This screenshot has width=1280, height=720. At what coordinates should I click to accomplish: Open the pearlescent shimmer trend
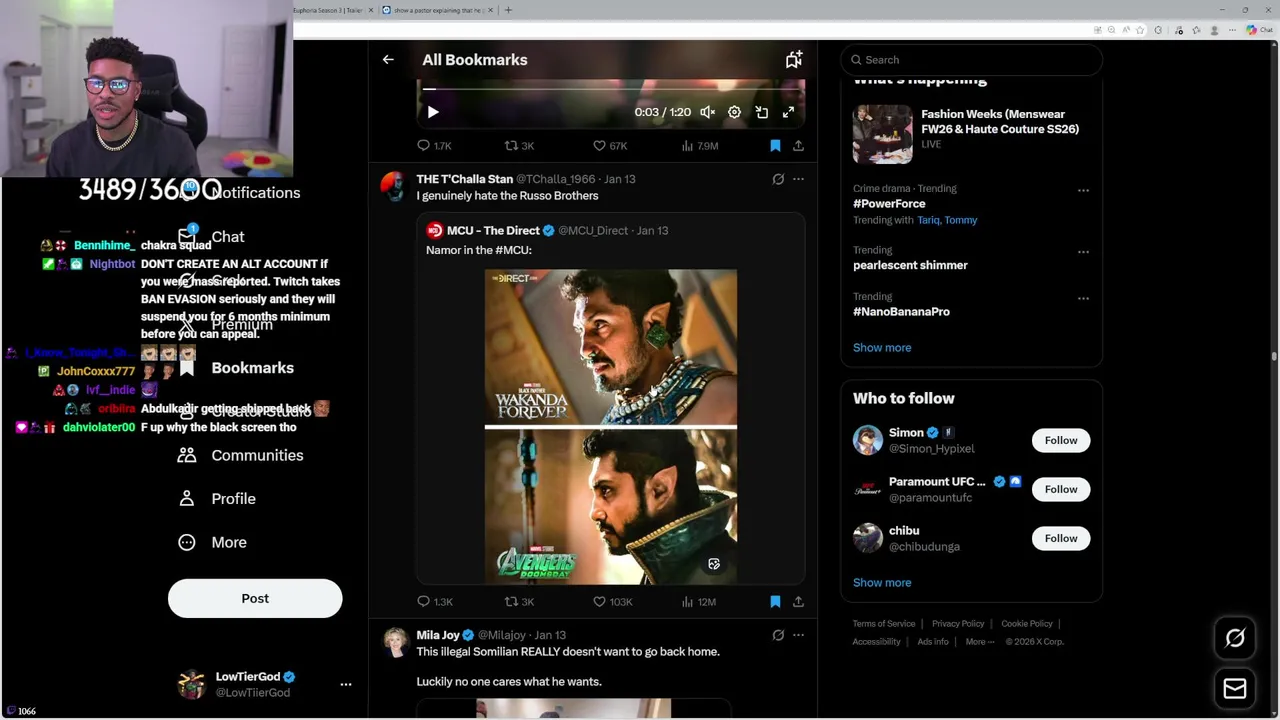point(910,265)
